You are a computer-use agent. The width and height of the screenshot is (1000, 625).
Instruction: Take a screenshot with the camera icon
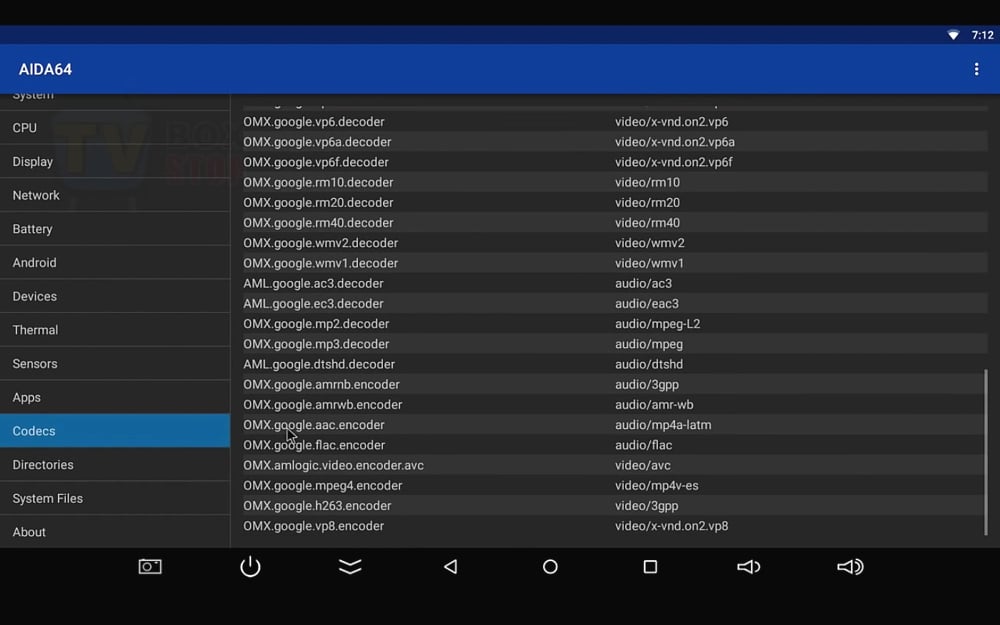point(149,566)
